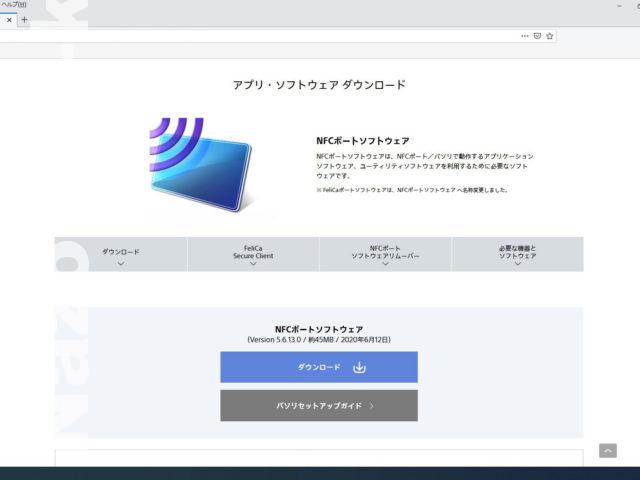The image size is (640, 480).
Task: Click the bookmark star icon in address bar
Action: (x=549, y=35)
